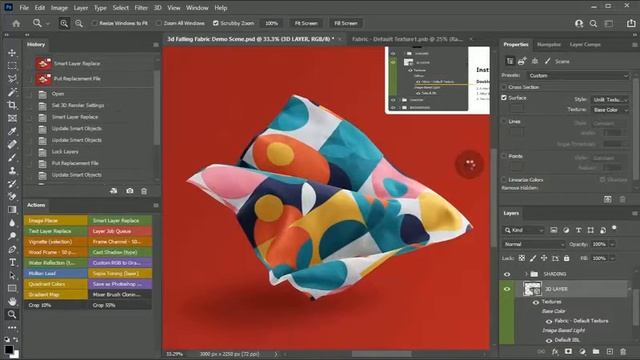Select the Frame tool

point(12,118)
